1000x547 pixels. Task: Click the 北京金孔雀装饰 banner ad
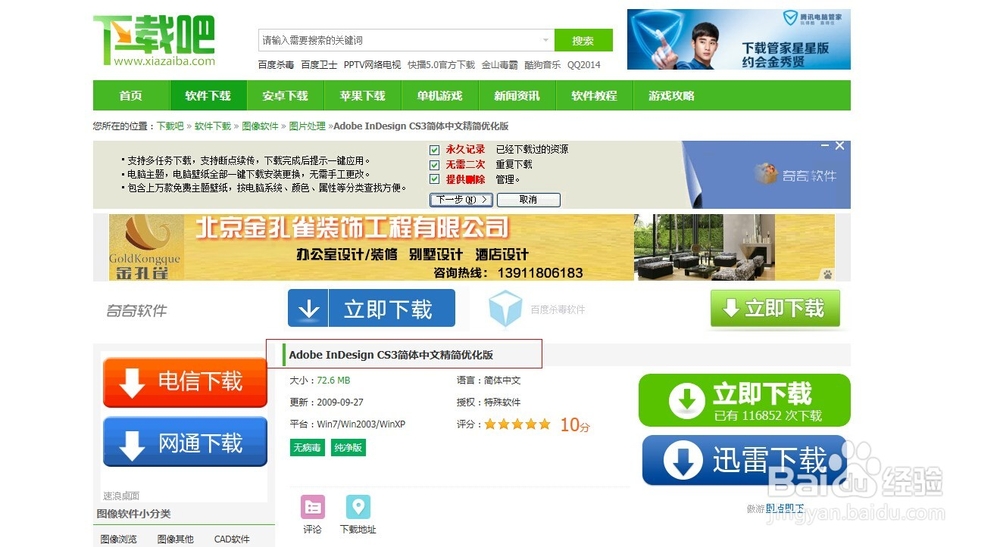[x=472, y=247]
